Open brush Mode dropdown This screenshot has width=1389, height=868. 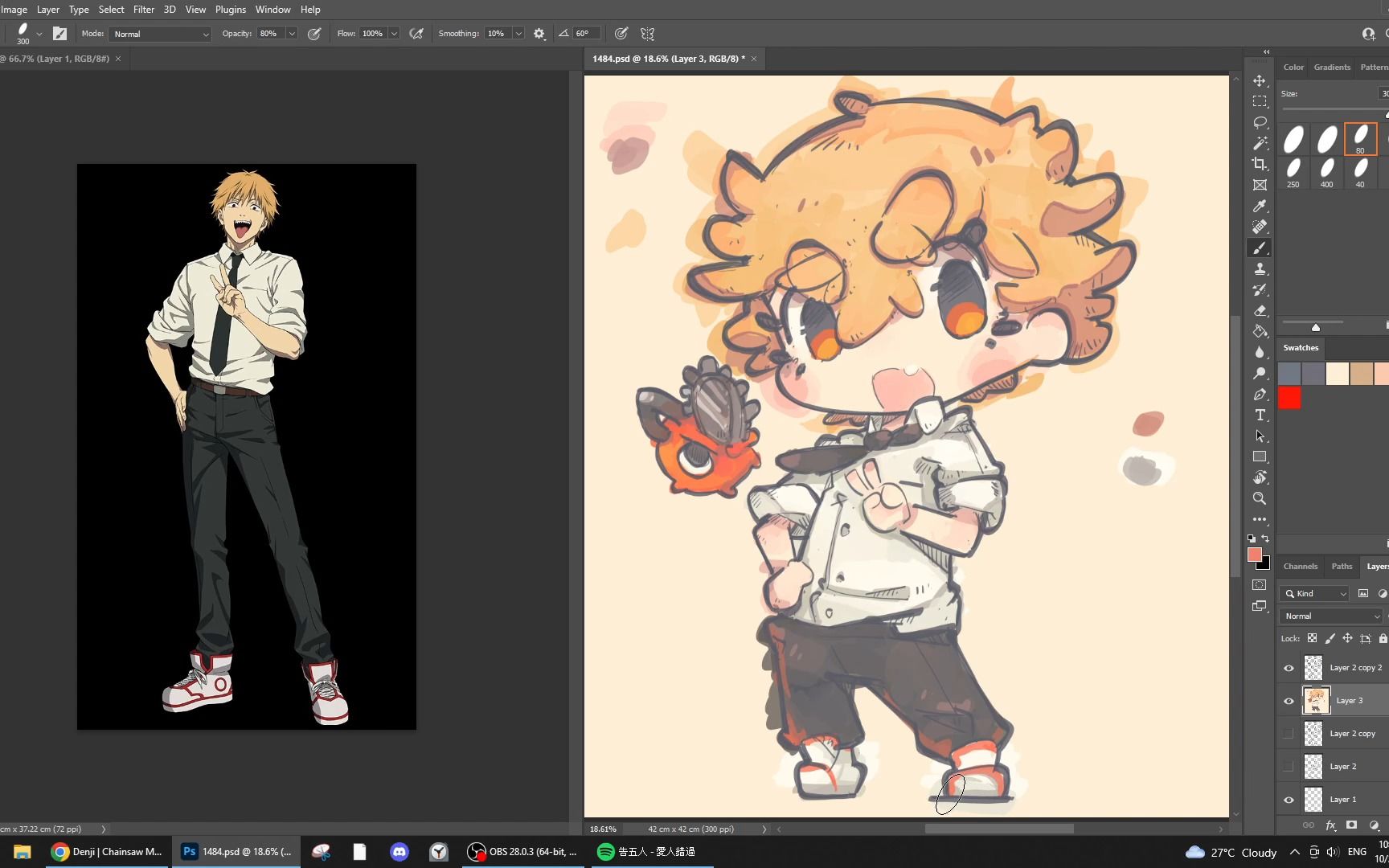point(160,34)
